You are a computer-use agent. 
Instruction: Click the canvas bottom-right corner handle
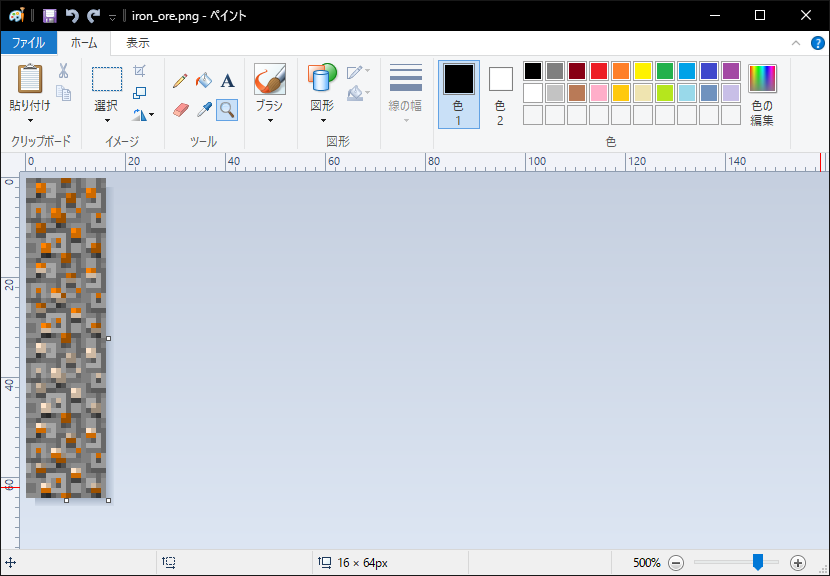(x=109, y=500)
